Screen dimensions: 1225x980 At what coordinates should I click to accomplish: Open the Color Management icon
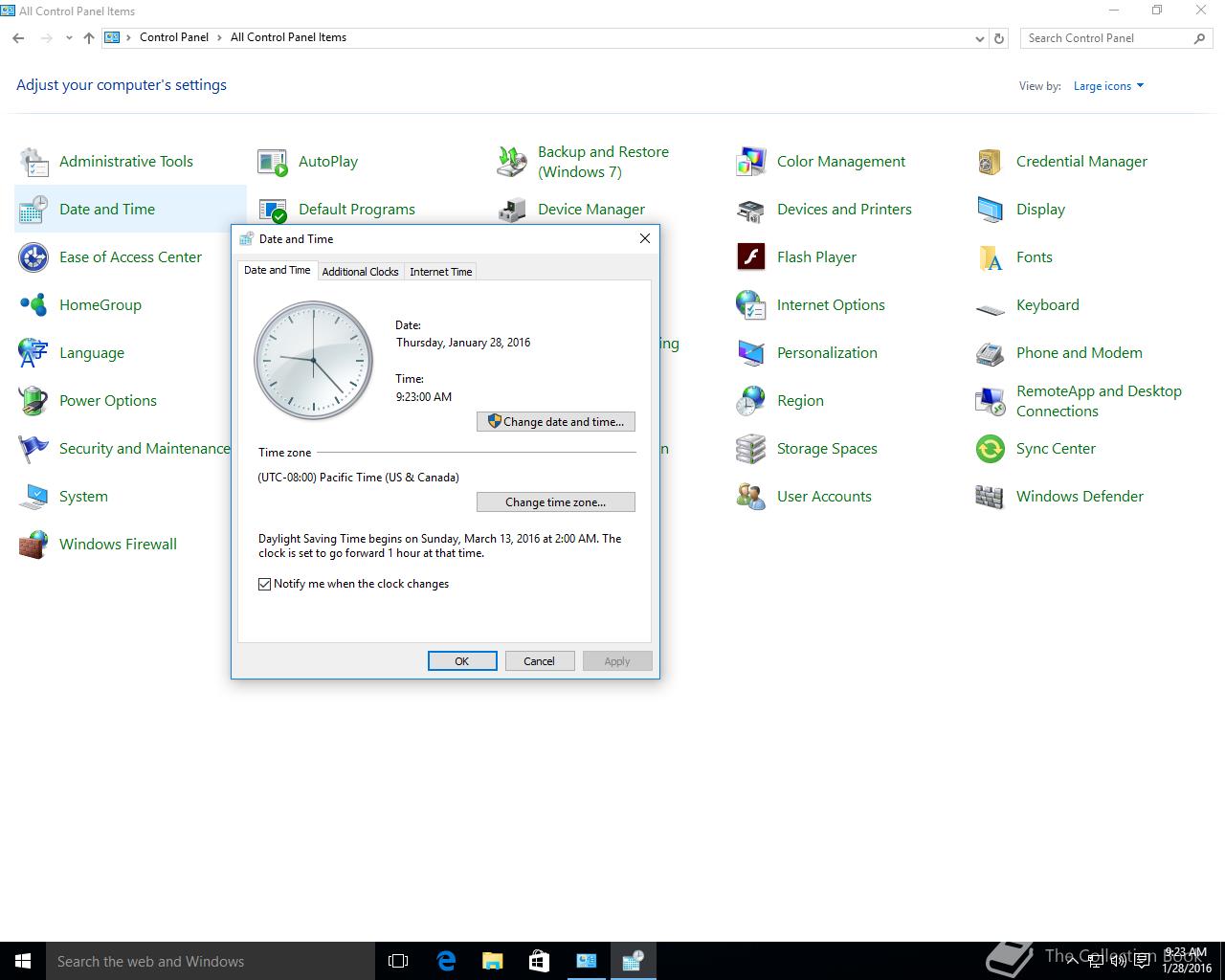point(751,162)
